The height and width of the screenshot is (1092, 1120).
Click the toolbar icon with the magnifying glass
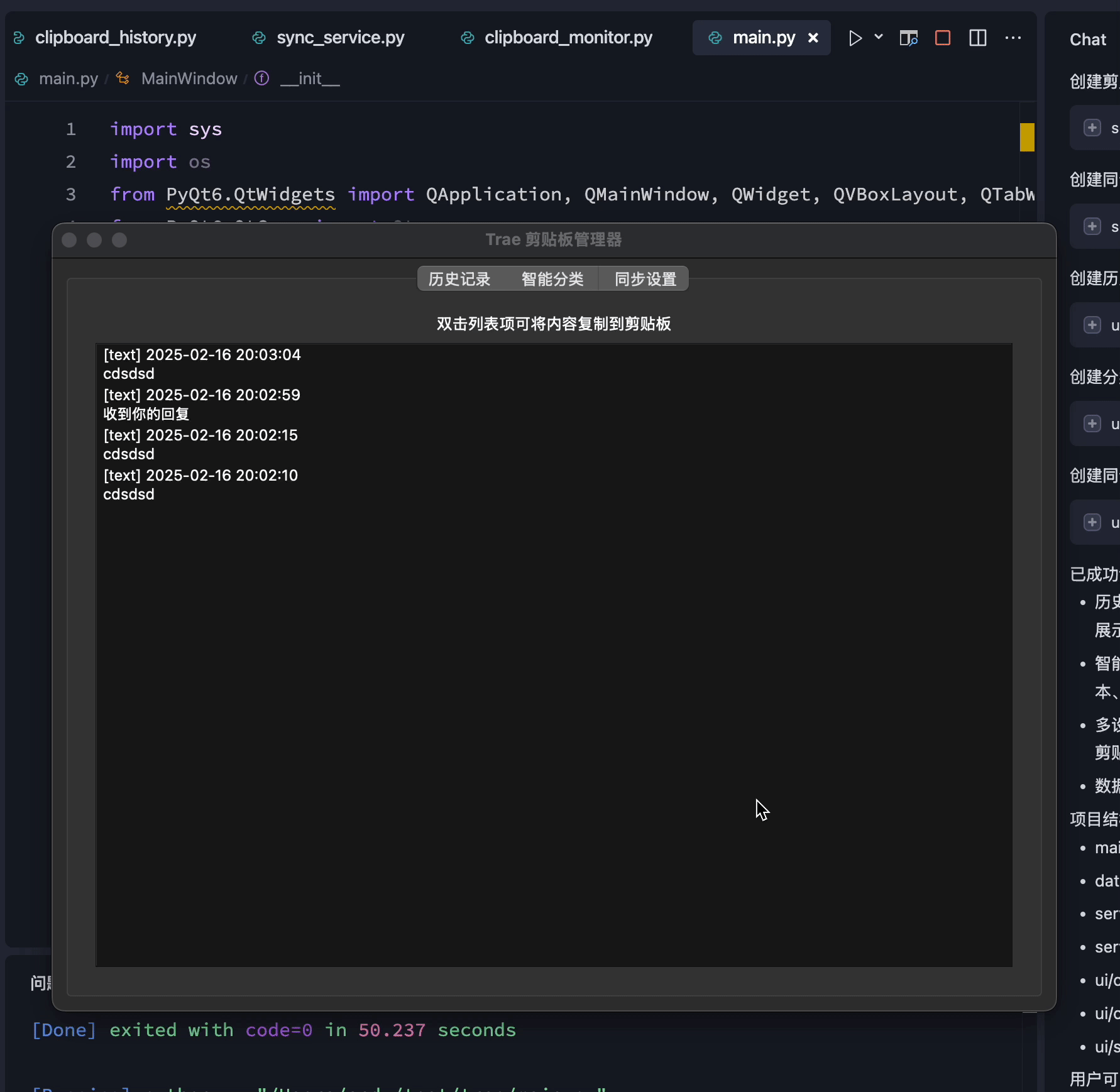(908, 38)
